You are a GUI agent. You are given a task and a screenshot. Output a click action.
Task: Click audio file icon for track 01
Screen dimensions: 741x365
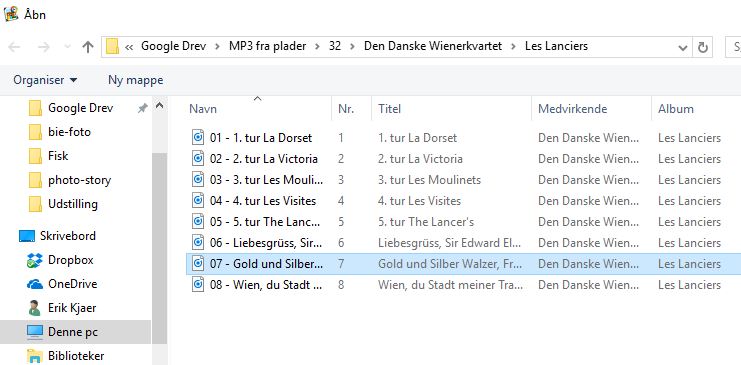[x=198, y=138]
